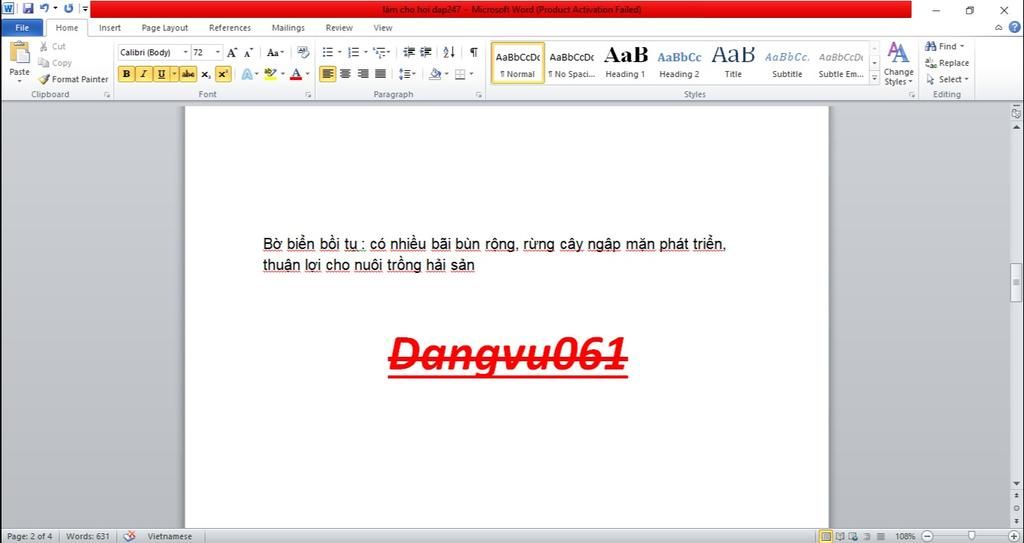Screen dimensions: 1024x543
Task: Apply the No Spacing style
Action: coord(571,63)
